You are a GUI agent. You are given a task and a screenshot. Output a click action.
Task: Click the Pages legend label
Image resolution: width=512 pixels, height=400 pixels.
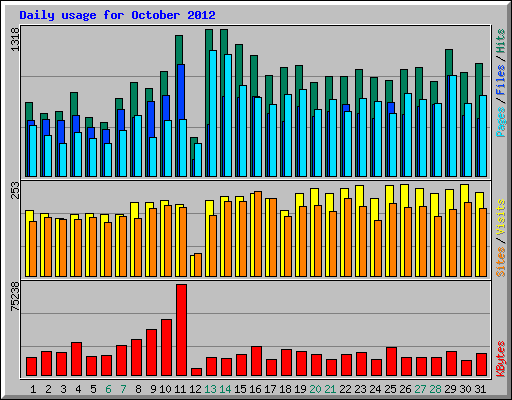click(x=500, y=122)
